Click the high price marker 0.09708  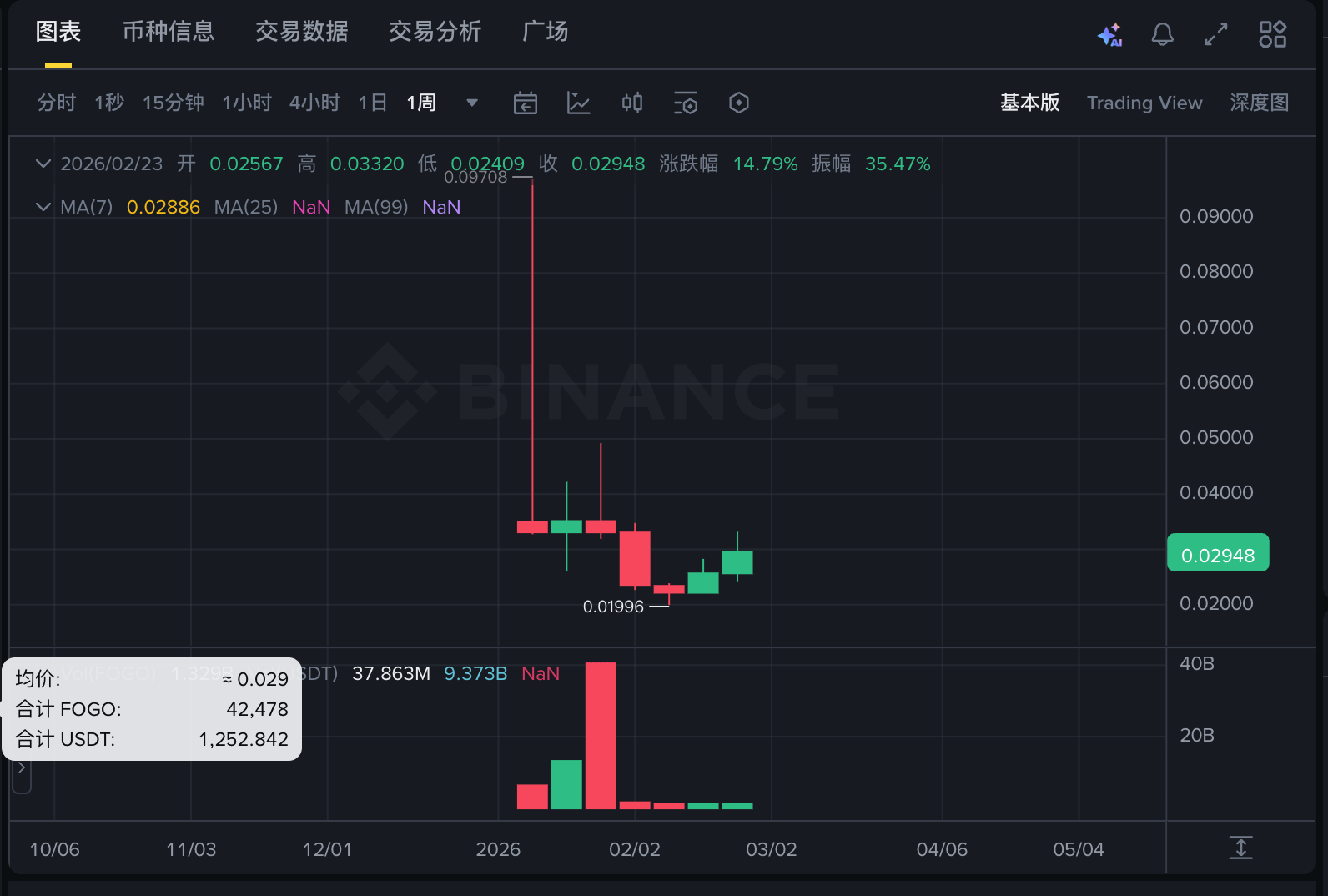(475, 177)
